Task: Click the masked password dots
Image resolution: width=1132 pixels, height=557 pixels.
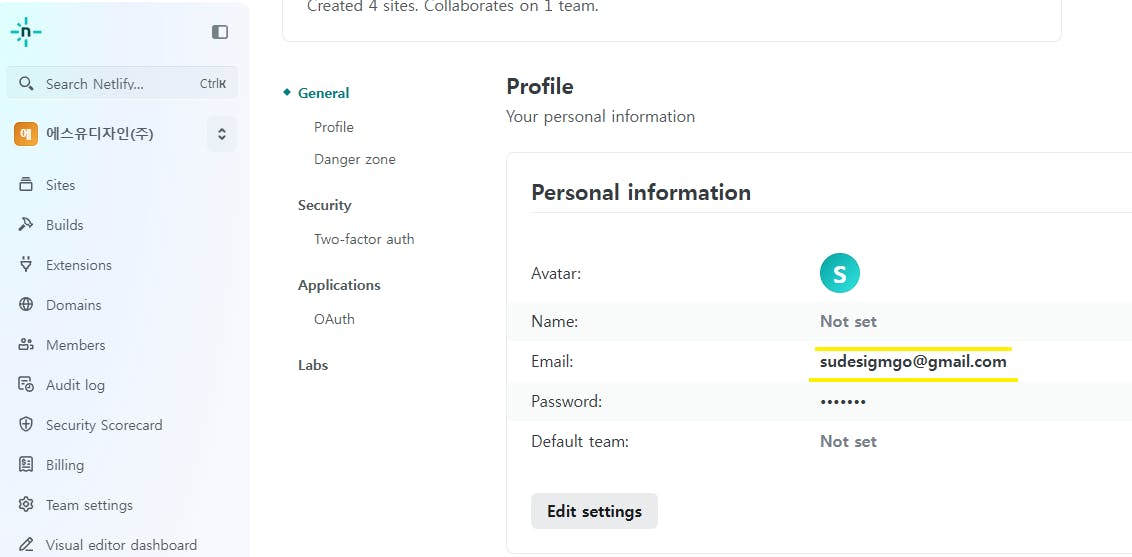Action: pyautogui.click(x=843, y=402)
